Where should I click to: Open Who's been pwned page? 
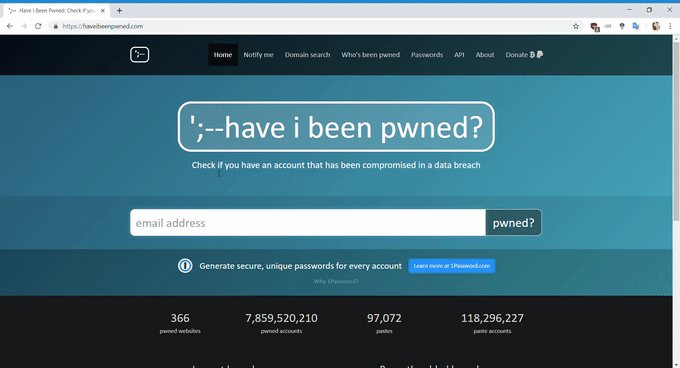(370, 55)
